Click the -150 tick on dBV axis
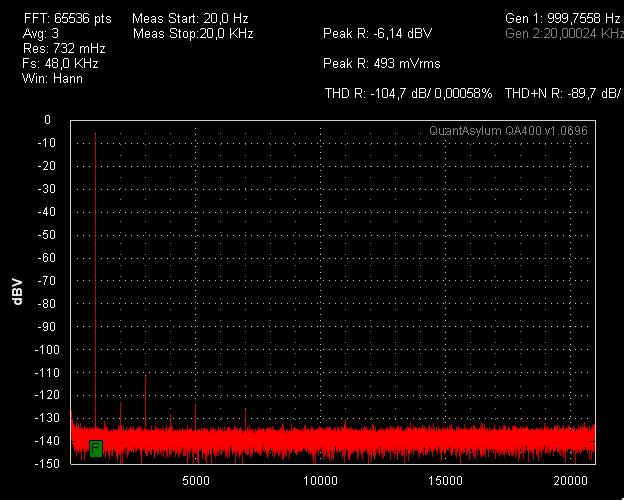624x500 pixels. (47, 464)
